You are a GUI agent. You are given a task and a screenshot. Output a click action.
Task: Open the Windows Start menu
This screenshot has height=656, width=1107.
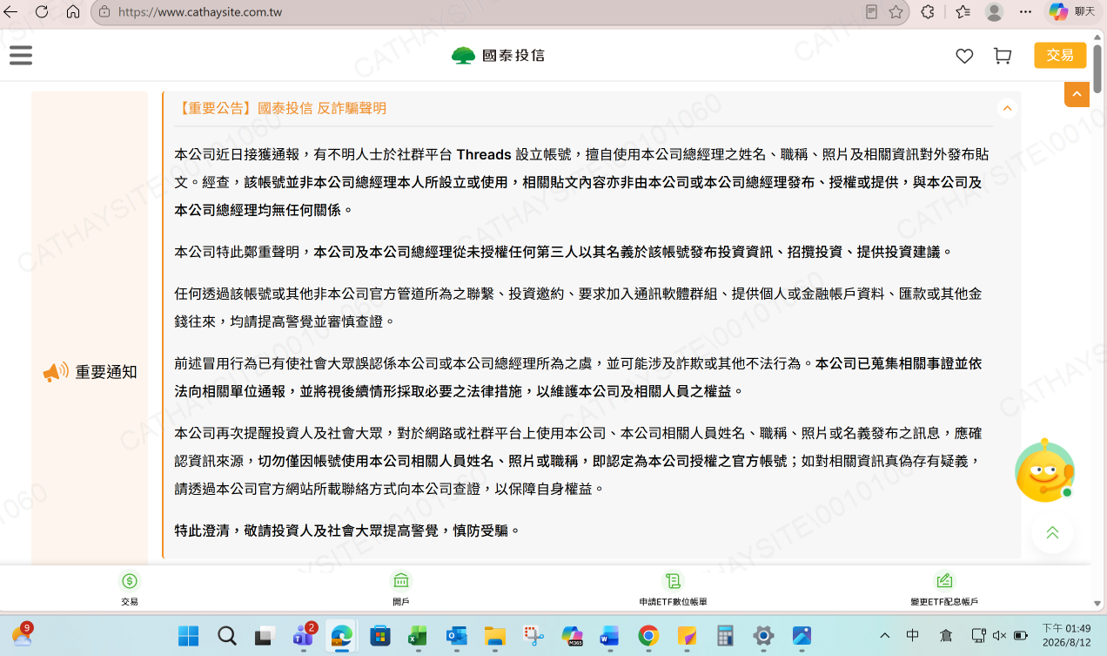(x=189, y=636)
